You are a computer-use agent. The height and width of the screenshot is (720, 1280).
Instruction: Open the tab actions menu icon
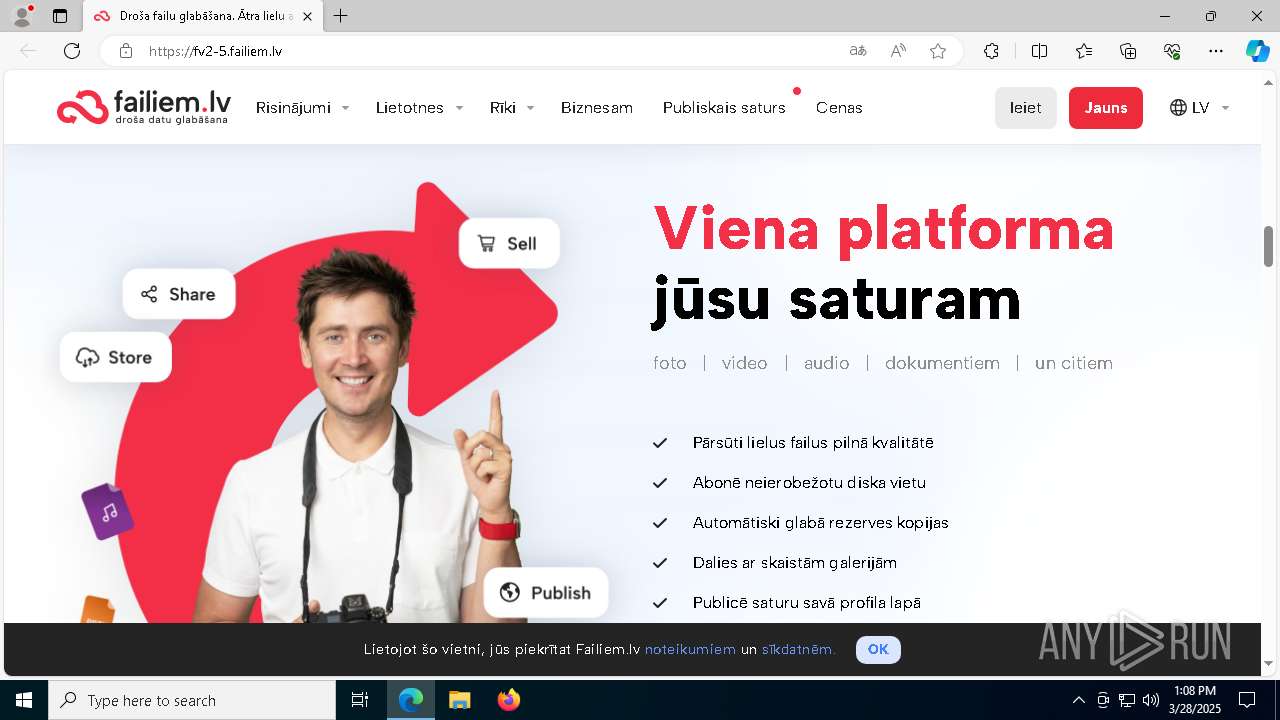tap(60, 16)
